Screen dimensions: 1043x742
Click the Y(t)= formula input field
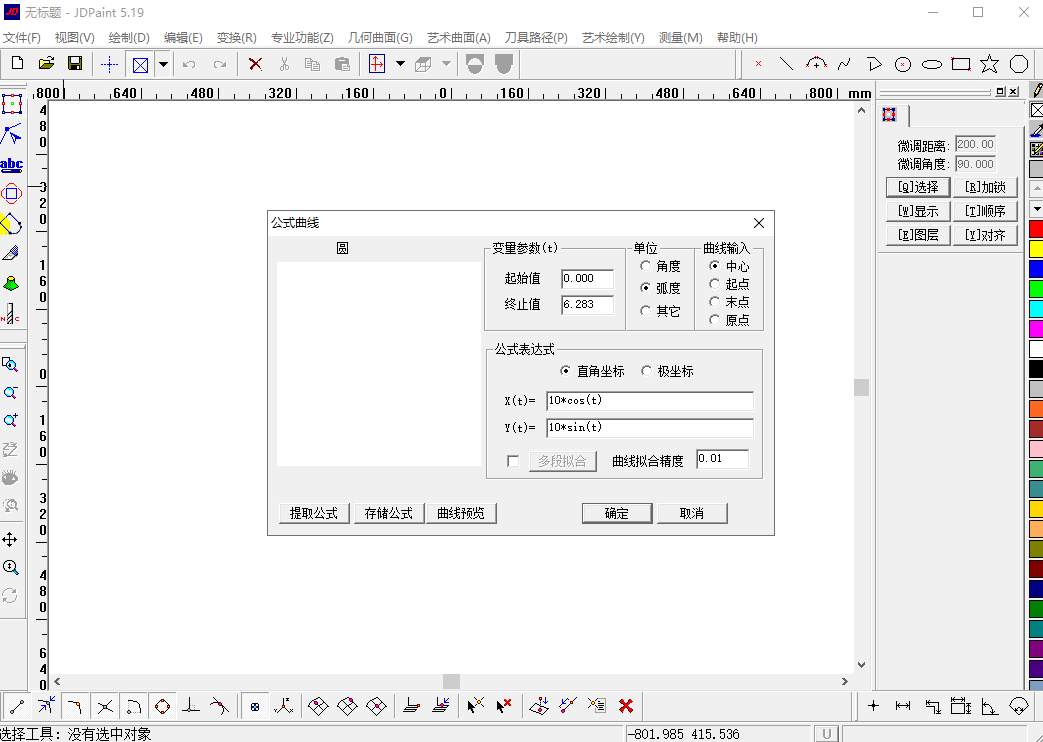[x=650, y=427]
